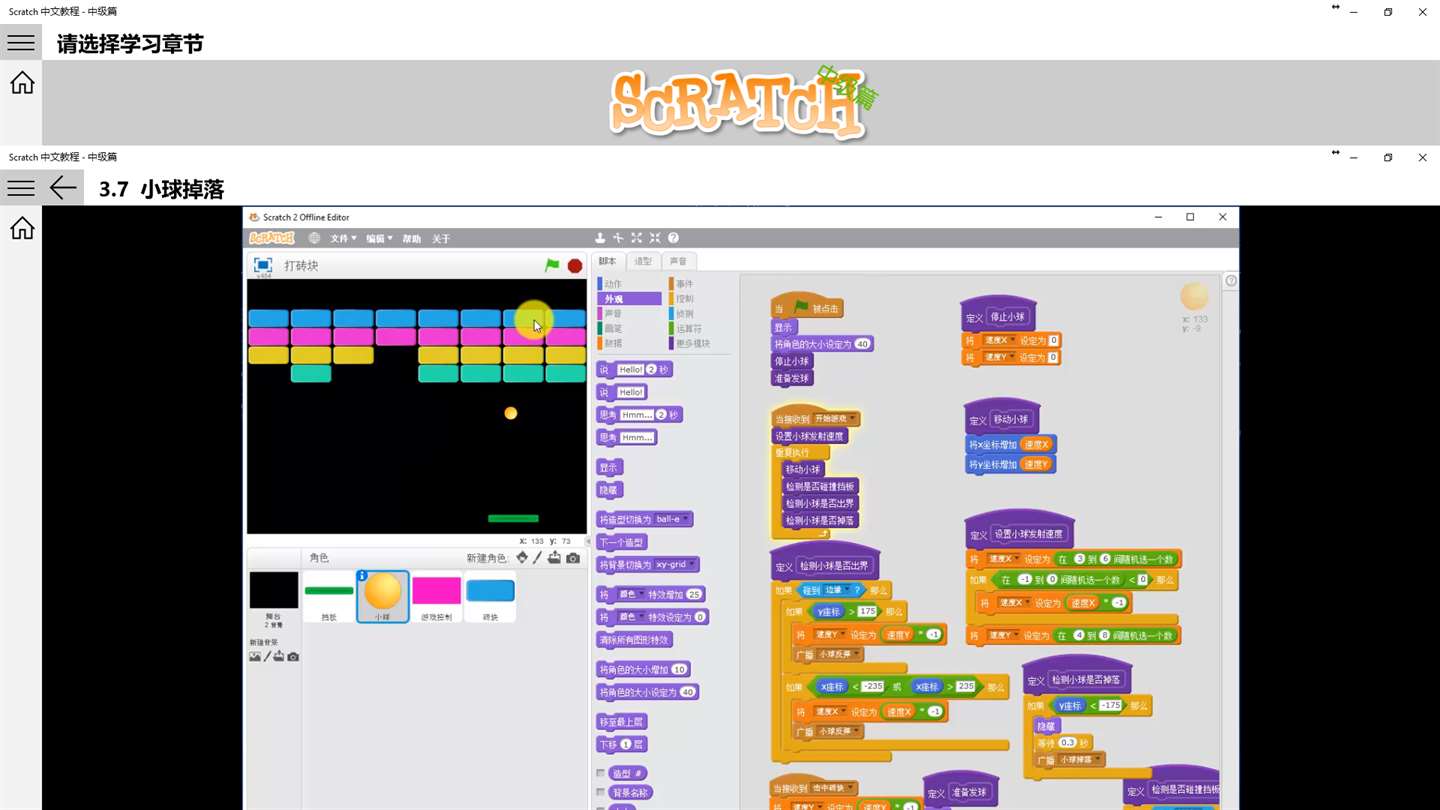Select 更多模块 block category
This screenshot has width=1440, height=810.
pyautogui.click(x=692, y=343)
